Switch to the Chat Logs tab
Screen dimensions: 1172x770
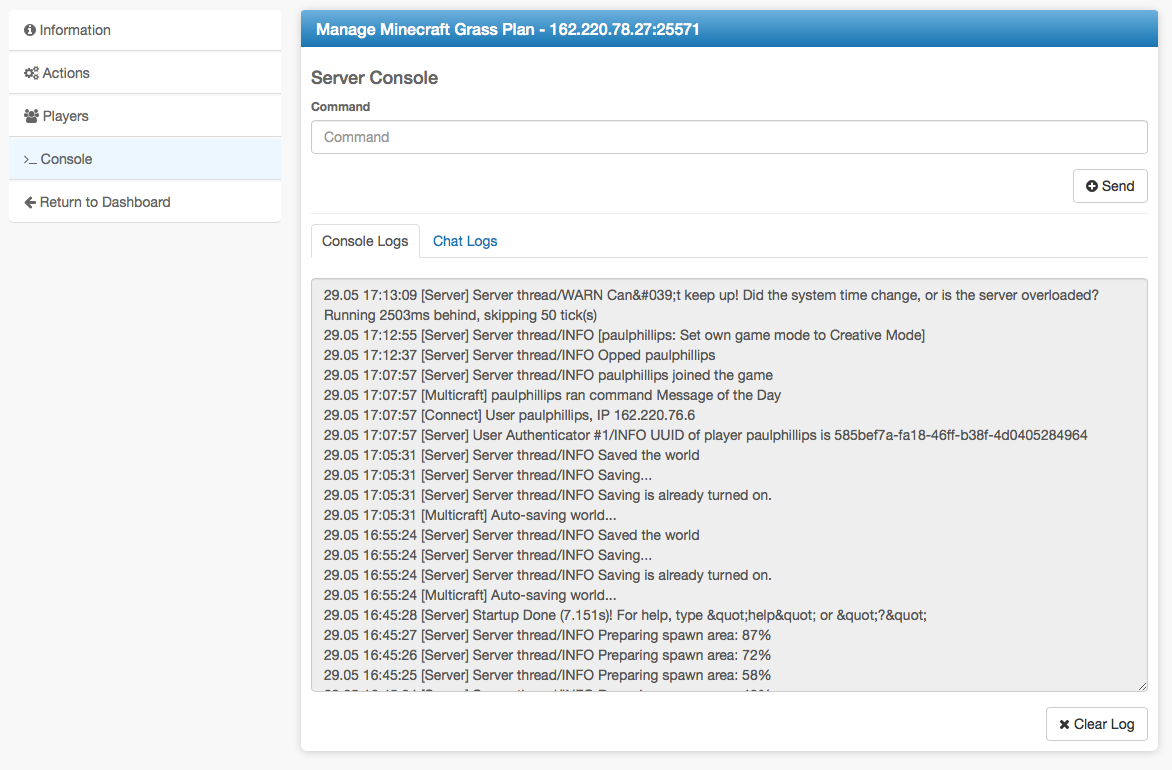click(x=465, y=241)
